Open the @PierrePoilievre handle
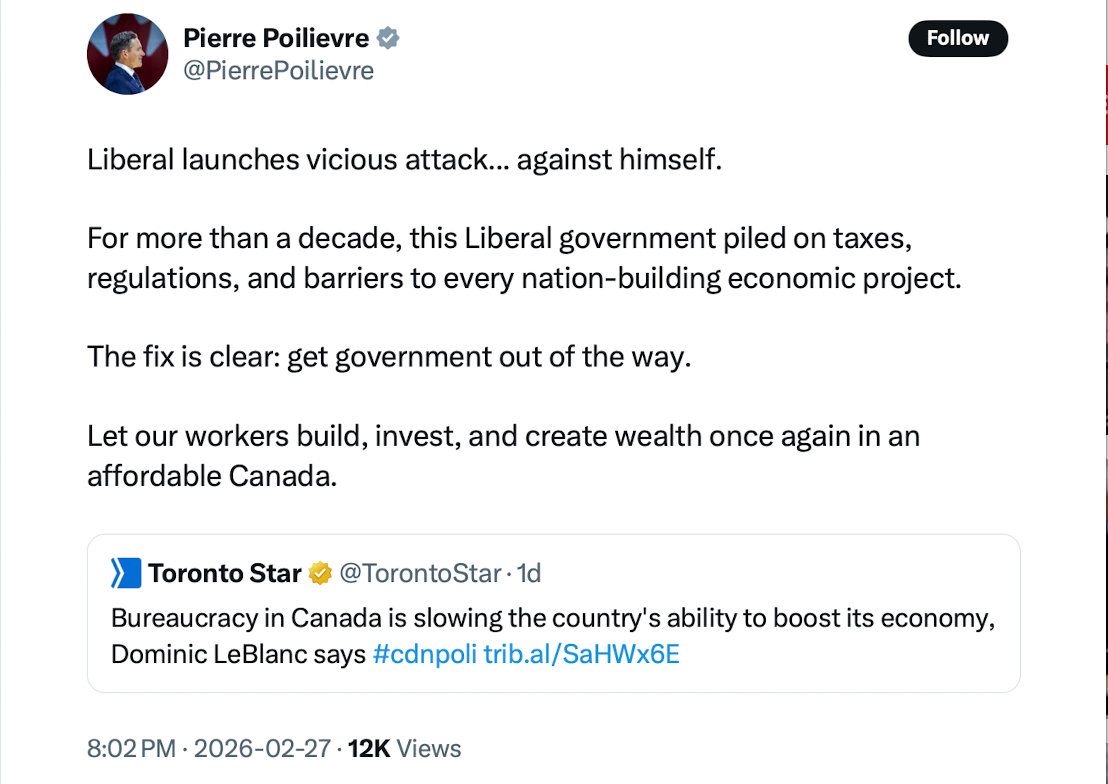1108x784 pixels. [278, 71]
